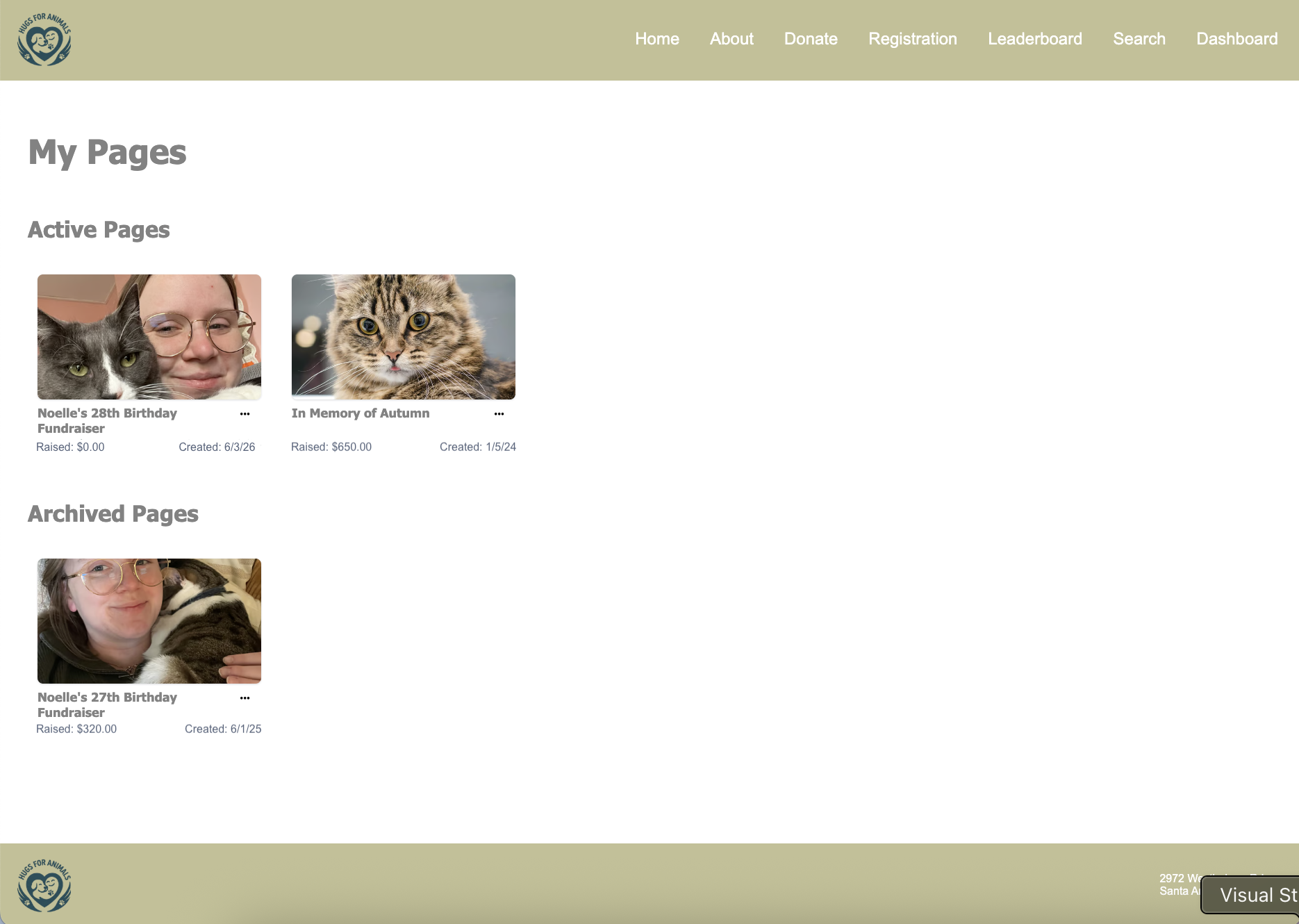Click the Raised: $320.00 text

(x=76, y=729)
